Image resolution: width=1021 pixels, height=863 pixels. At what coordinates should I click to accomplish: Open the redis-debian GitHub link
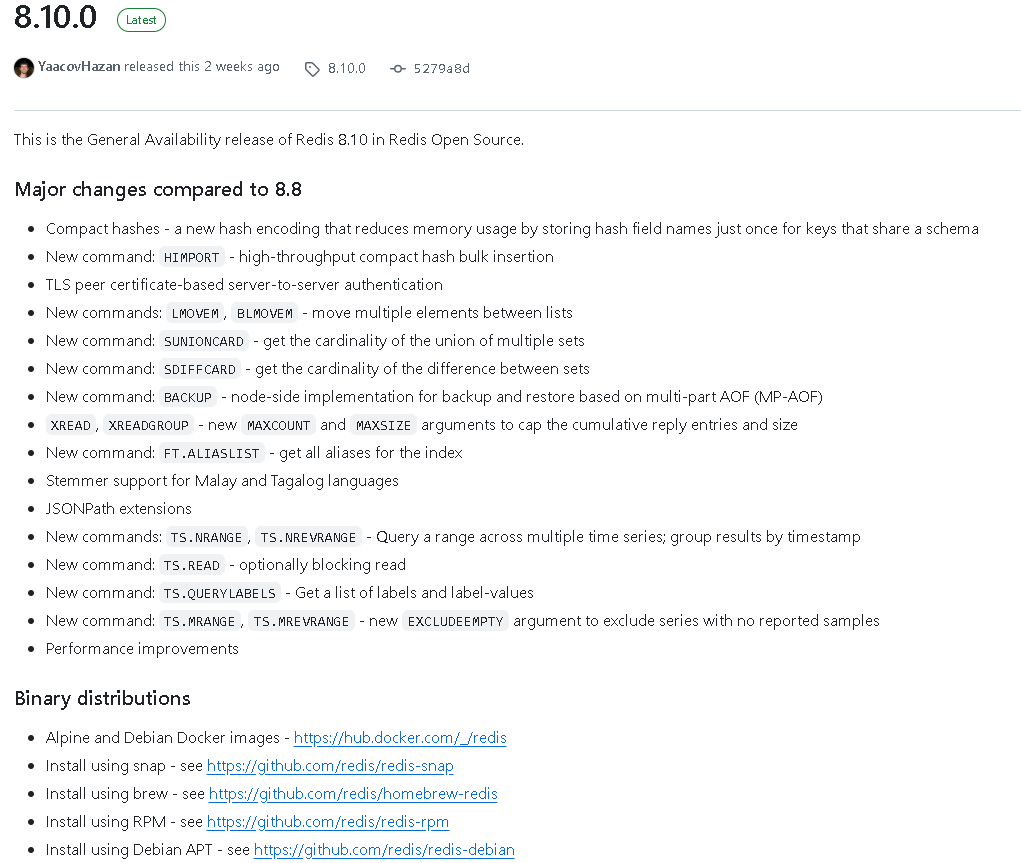tap(384, 849)
